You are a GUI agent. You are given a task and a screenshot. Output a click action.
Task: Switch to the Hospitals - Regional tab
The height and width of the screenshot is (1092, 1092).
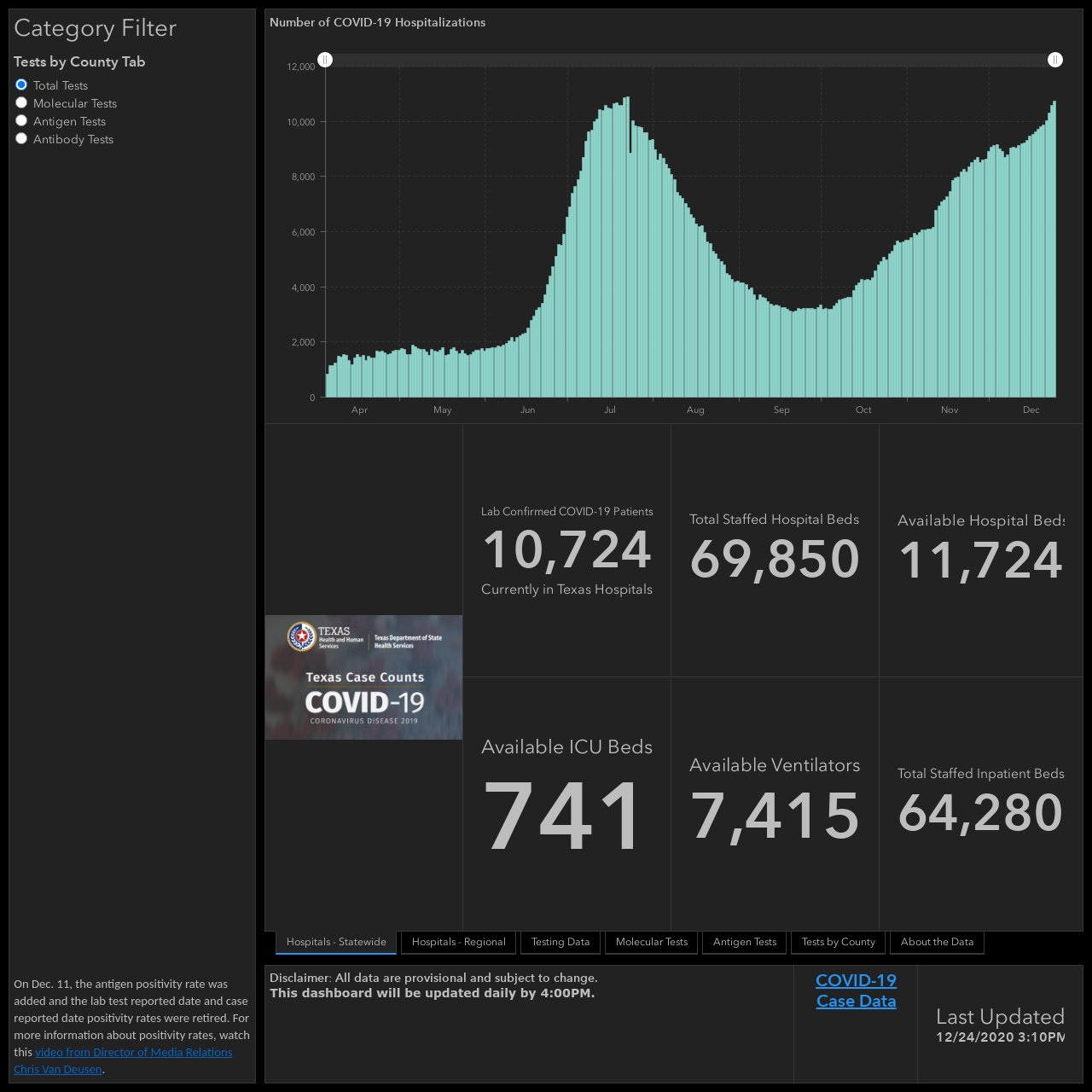[x=458, y=942]
